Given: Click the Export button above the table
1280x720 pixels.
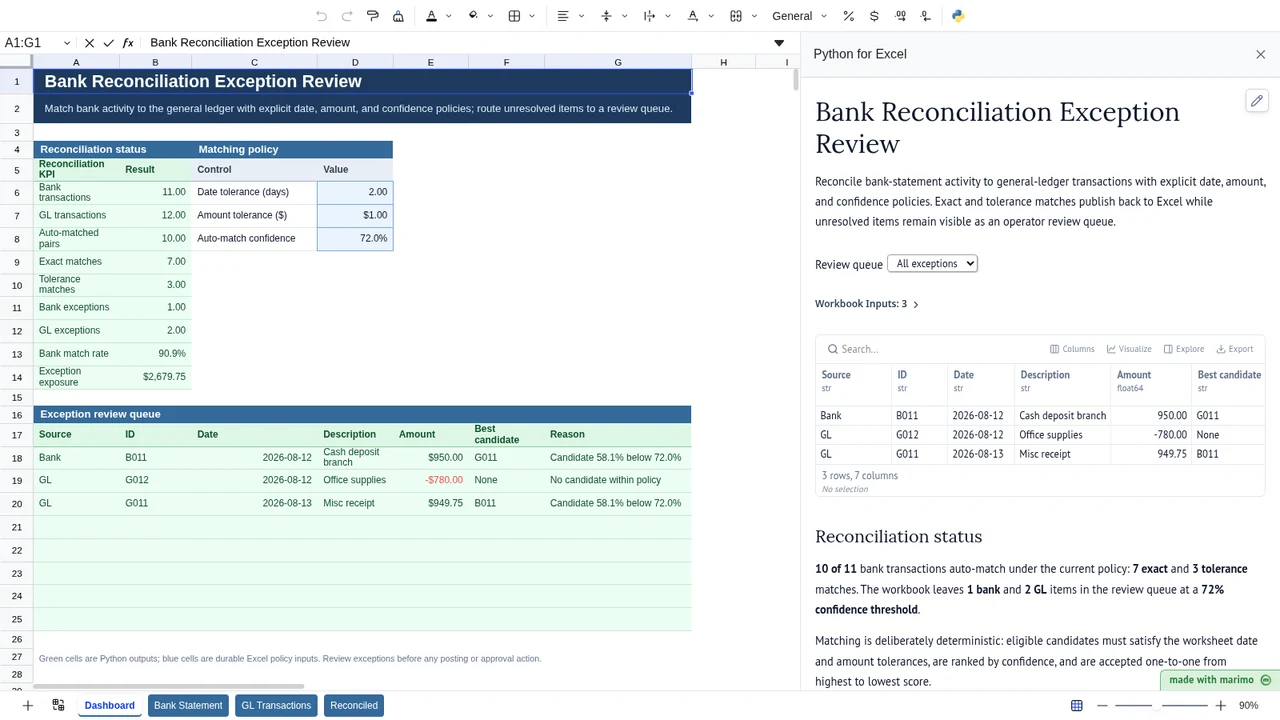Looking at the screenshot, I should point(1235,349).
